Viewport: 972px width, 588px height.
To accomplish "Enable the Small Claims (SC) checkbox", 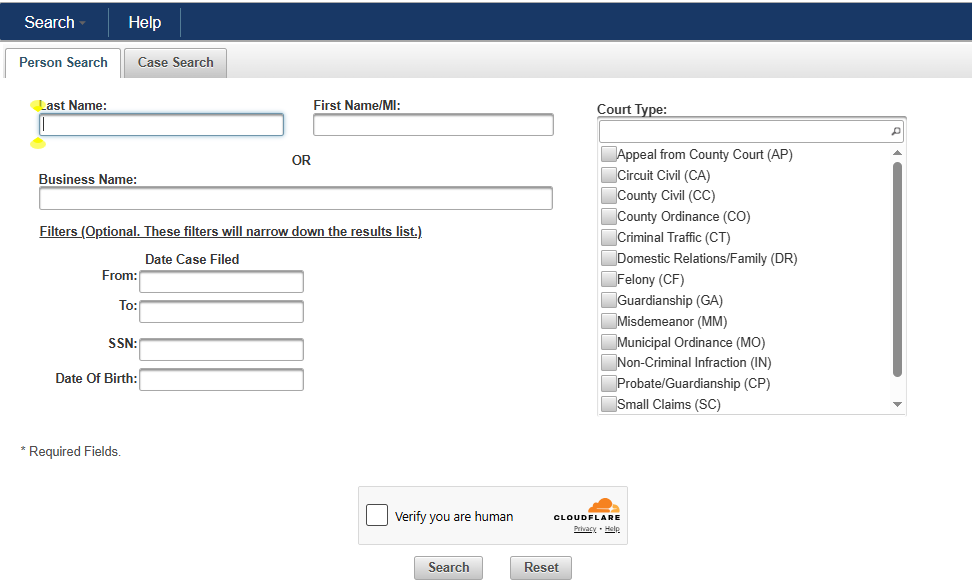I will 608,404.
